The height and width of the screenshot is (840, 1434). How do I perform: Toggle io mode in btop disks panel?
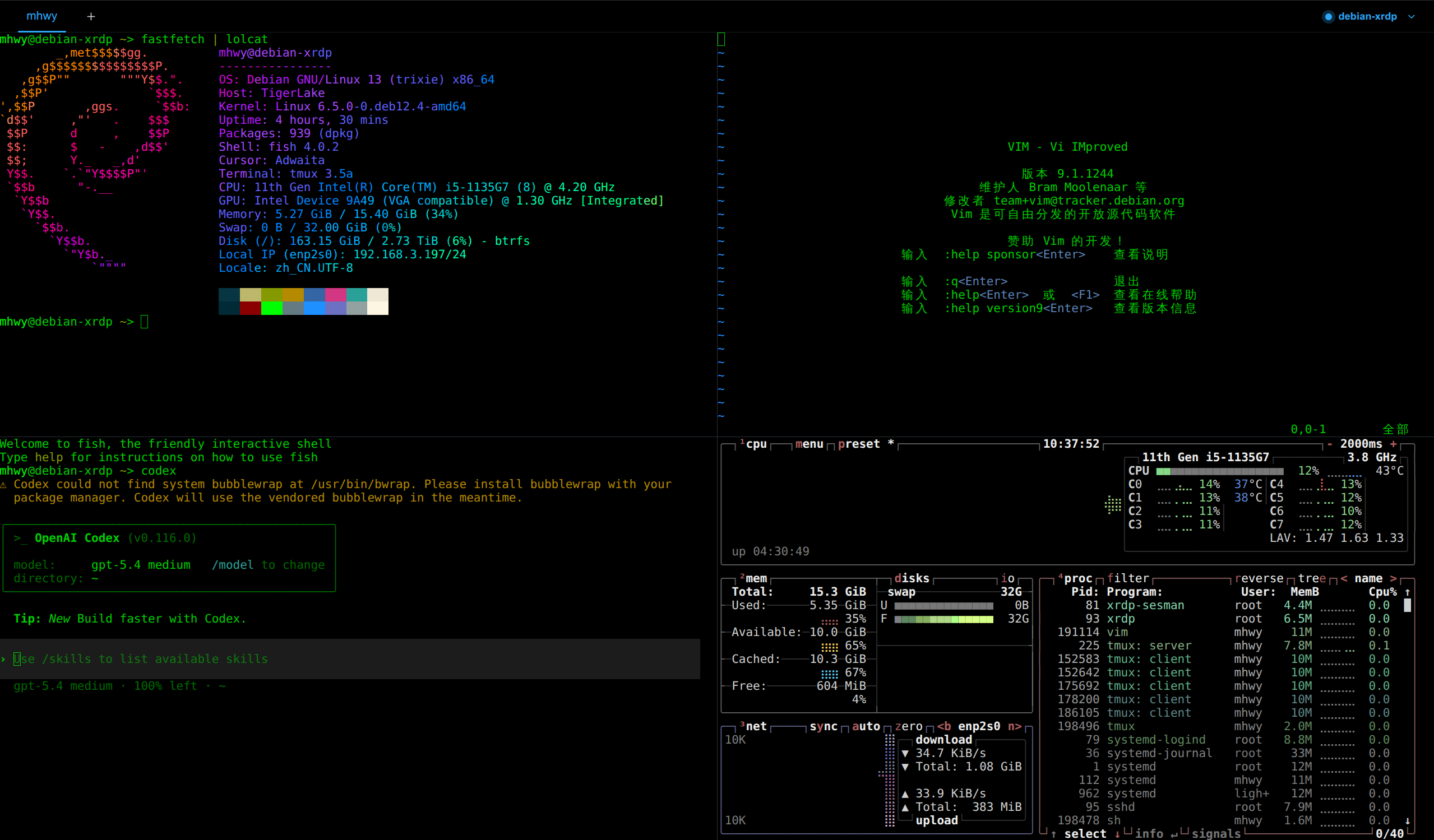(x=1008, y=578)
